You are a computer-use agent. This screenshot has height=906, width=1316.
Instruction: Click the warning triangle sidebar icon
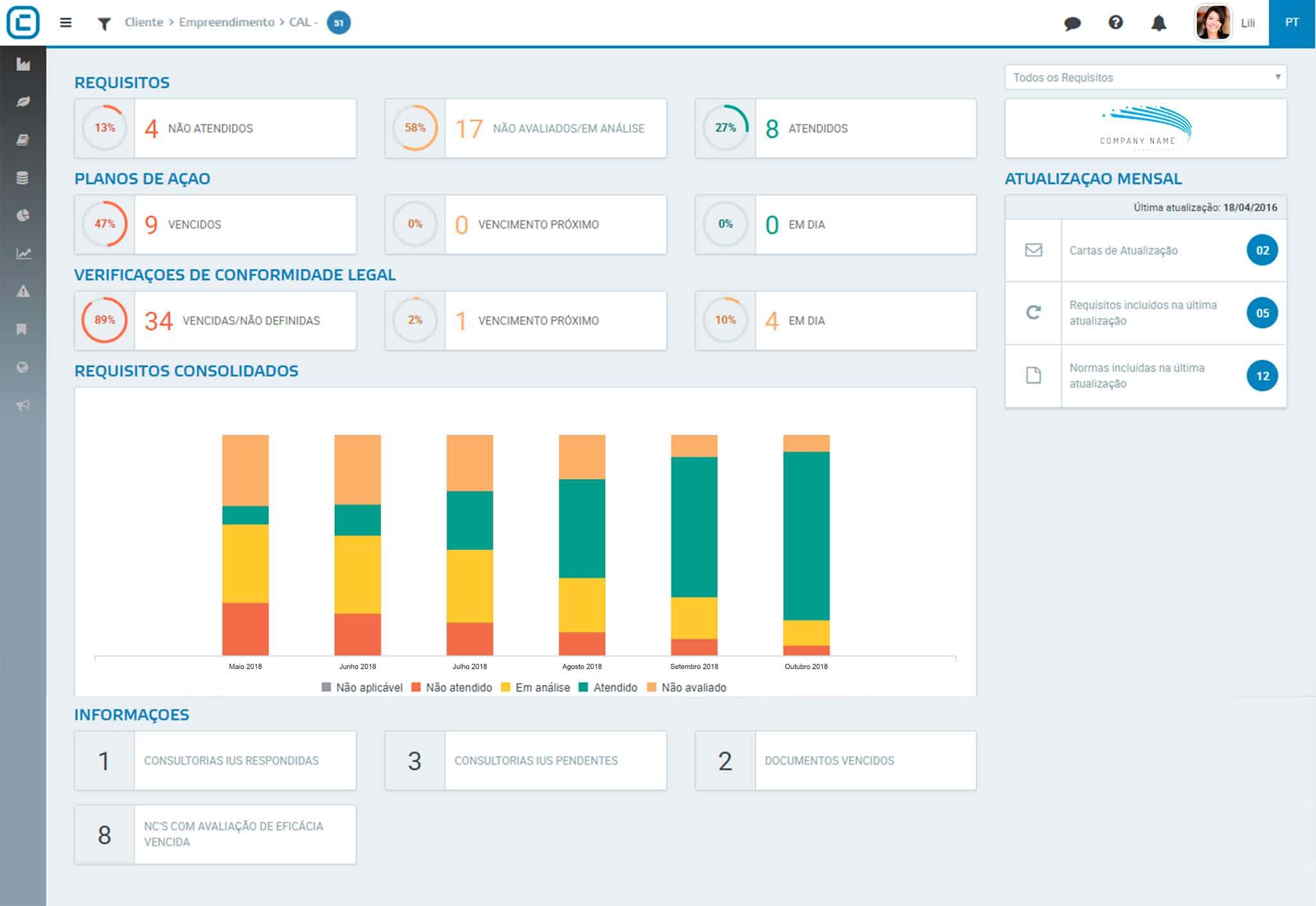pos(23,291)
